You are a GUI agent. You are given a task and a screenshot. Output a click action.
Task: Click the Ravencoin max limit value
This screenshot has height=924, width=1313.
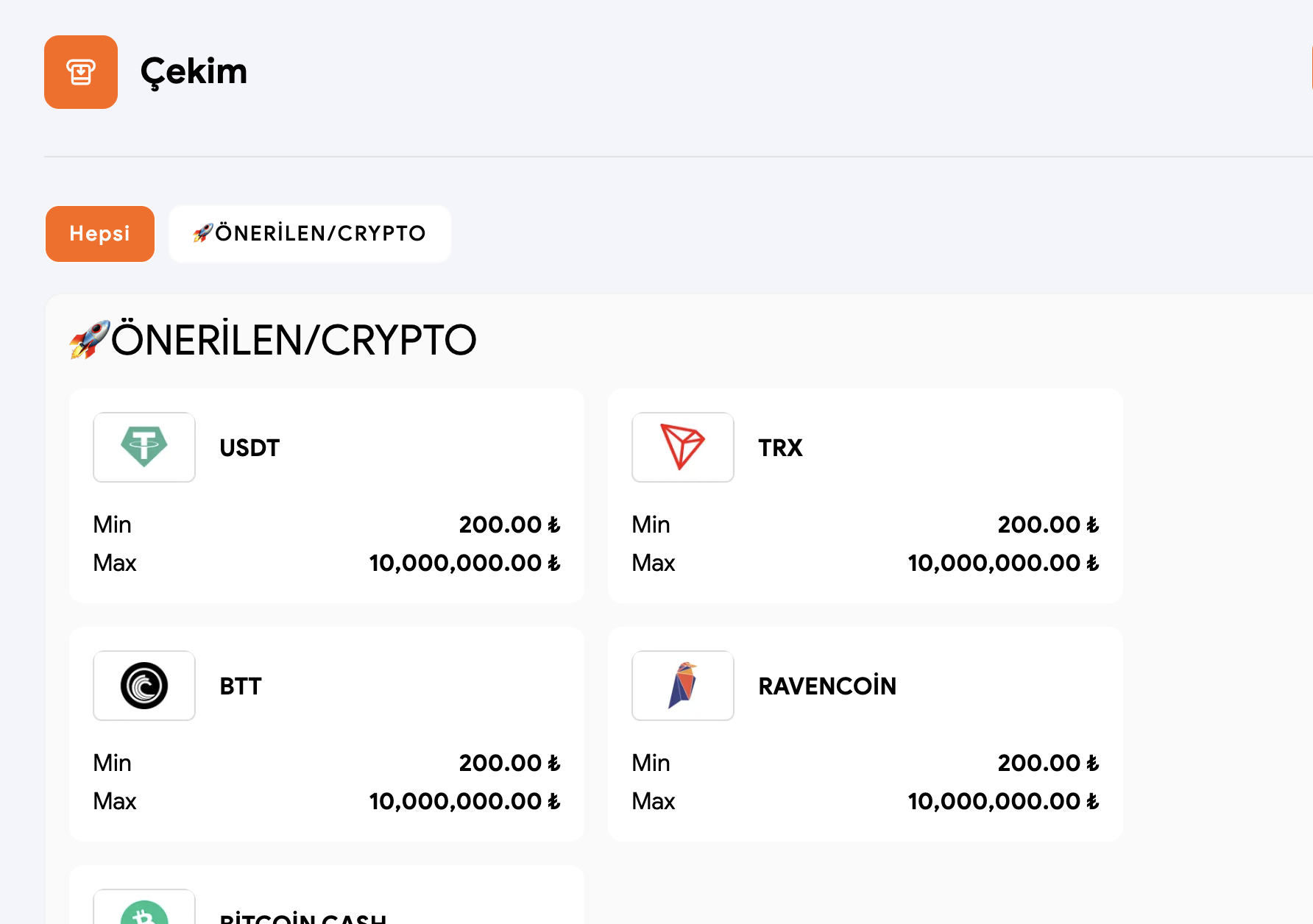coord(1002,802)
